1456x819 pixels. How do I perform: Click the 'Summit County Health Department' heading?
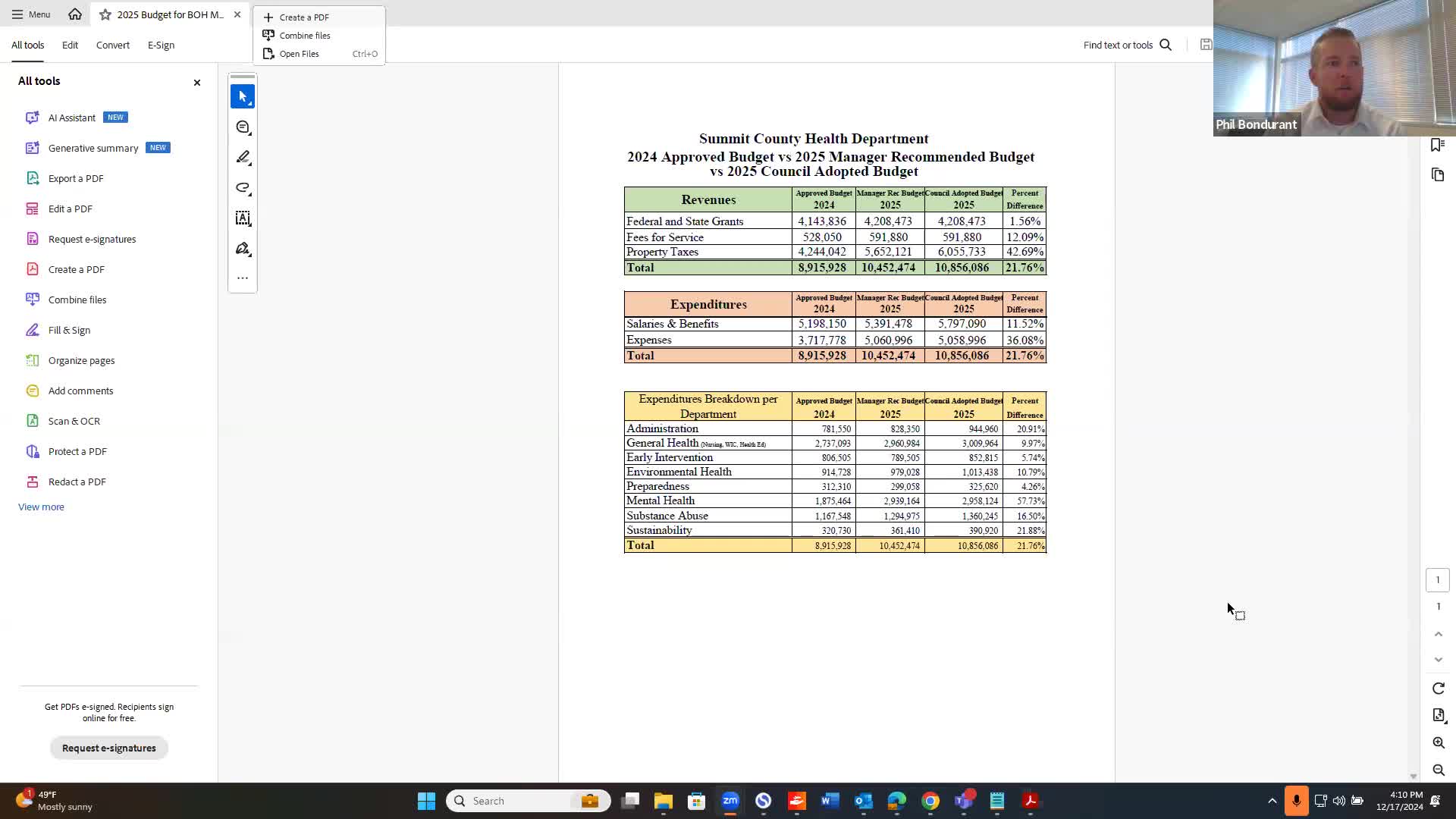(x=814, y=139)
